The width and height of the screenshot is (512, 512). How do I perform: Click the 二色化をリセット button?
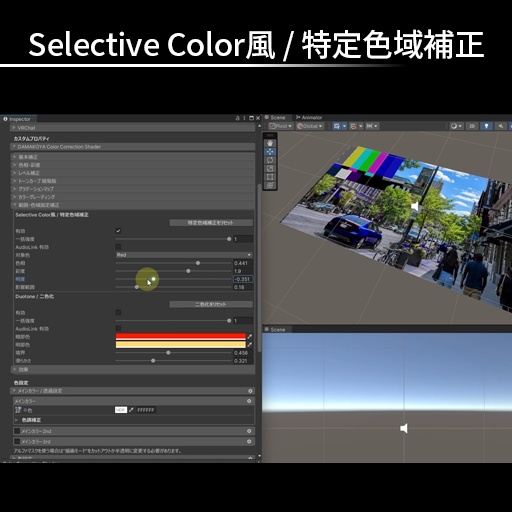[x=211, y=304]
